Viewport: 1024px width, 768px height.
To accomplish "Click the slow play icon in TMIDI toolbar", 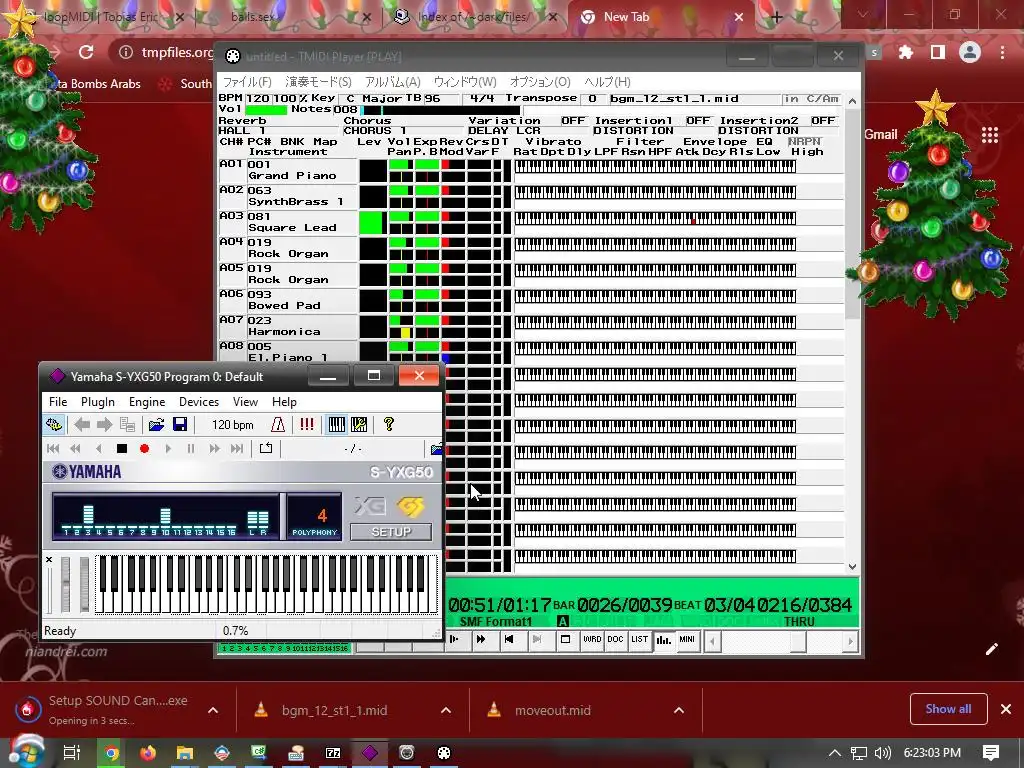I will [x=455, y=639].
